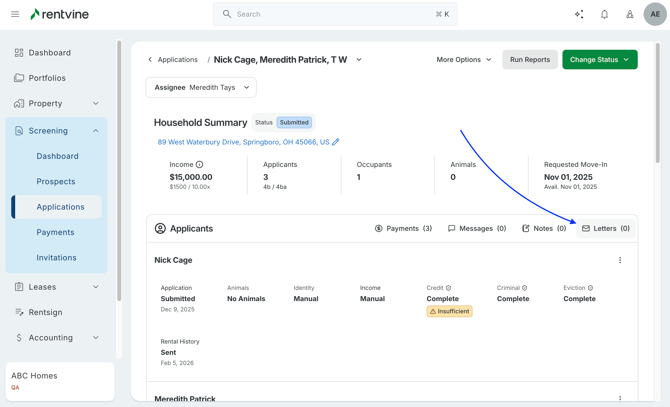This screenshot has width=670, height=407.
Task: Select Prospects in the Screening submenu
Action: point(56,182)
